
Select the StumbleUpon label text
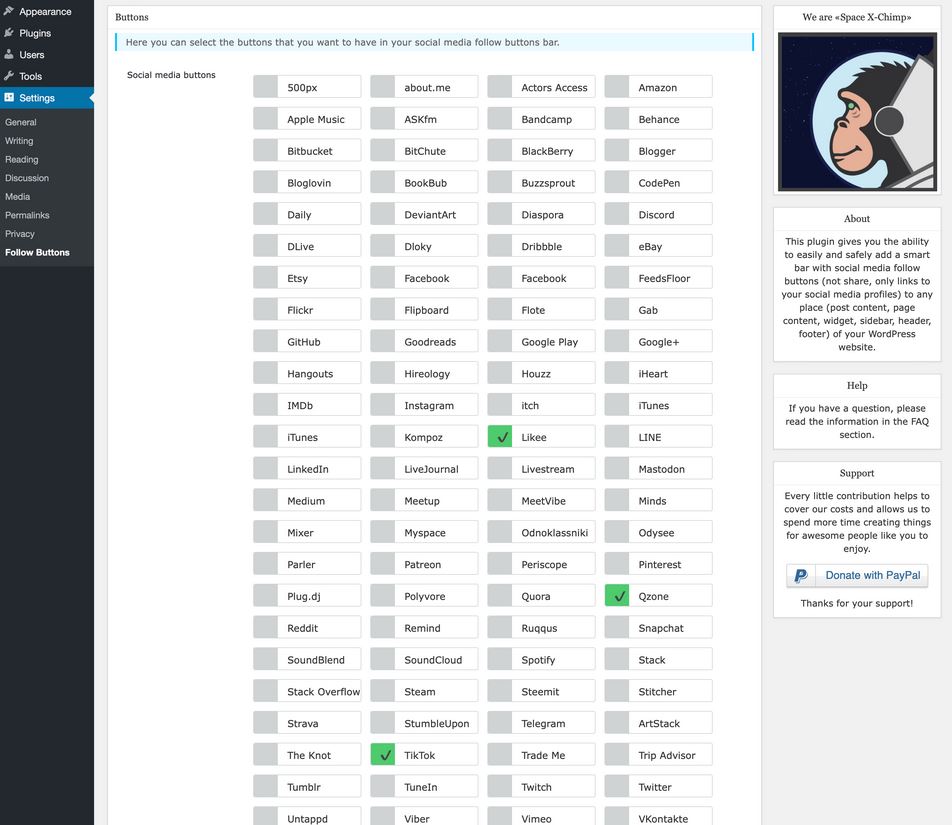coord(437,723)
